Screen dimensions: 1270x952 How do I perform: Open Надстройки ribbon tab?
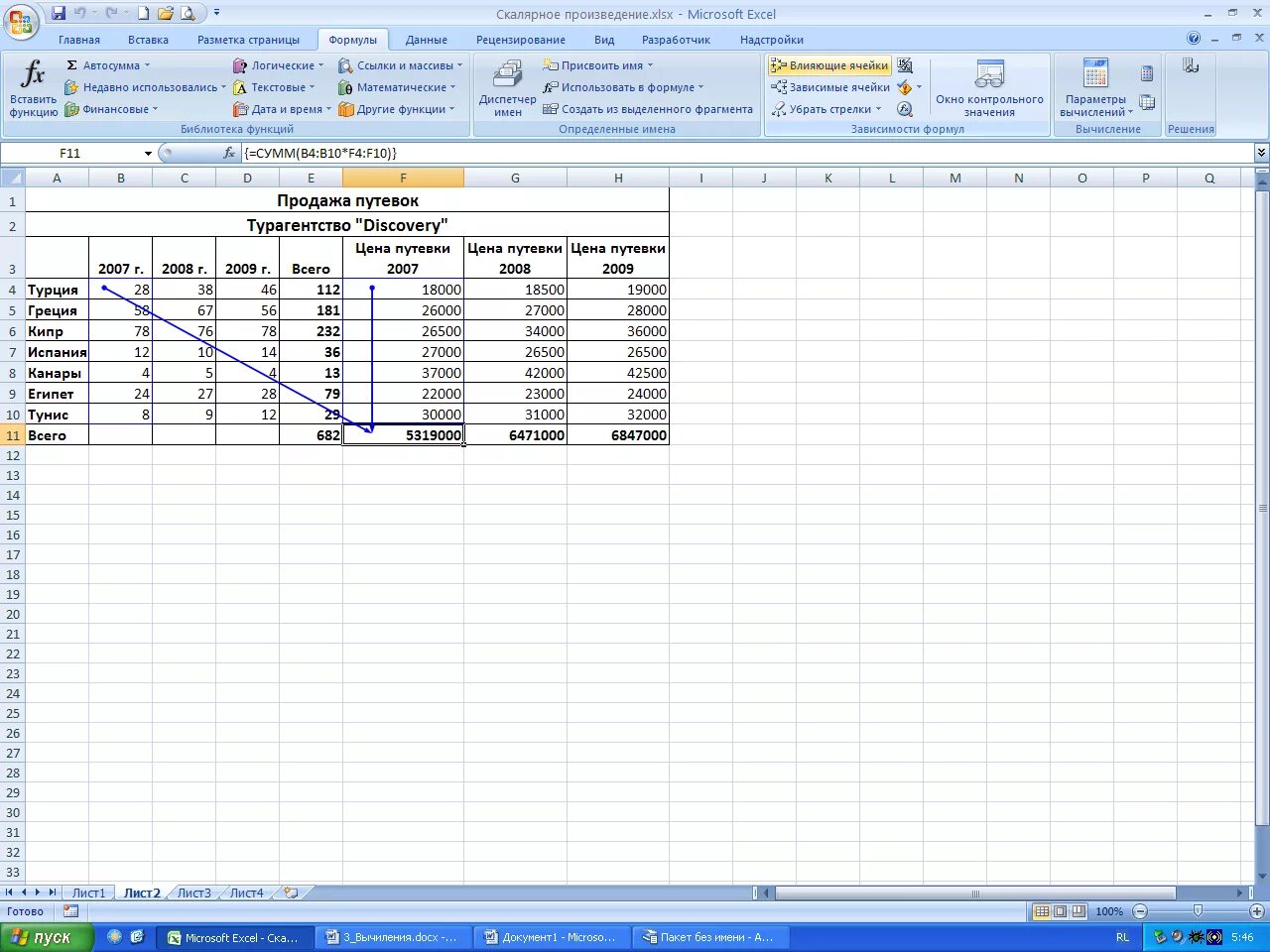point(772,40)
